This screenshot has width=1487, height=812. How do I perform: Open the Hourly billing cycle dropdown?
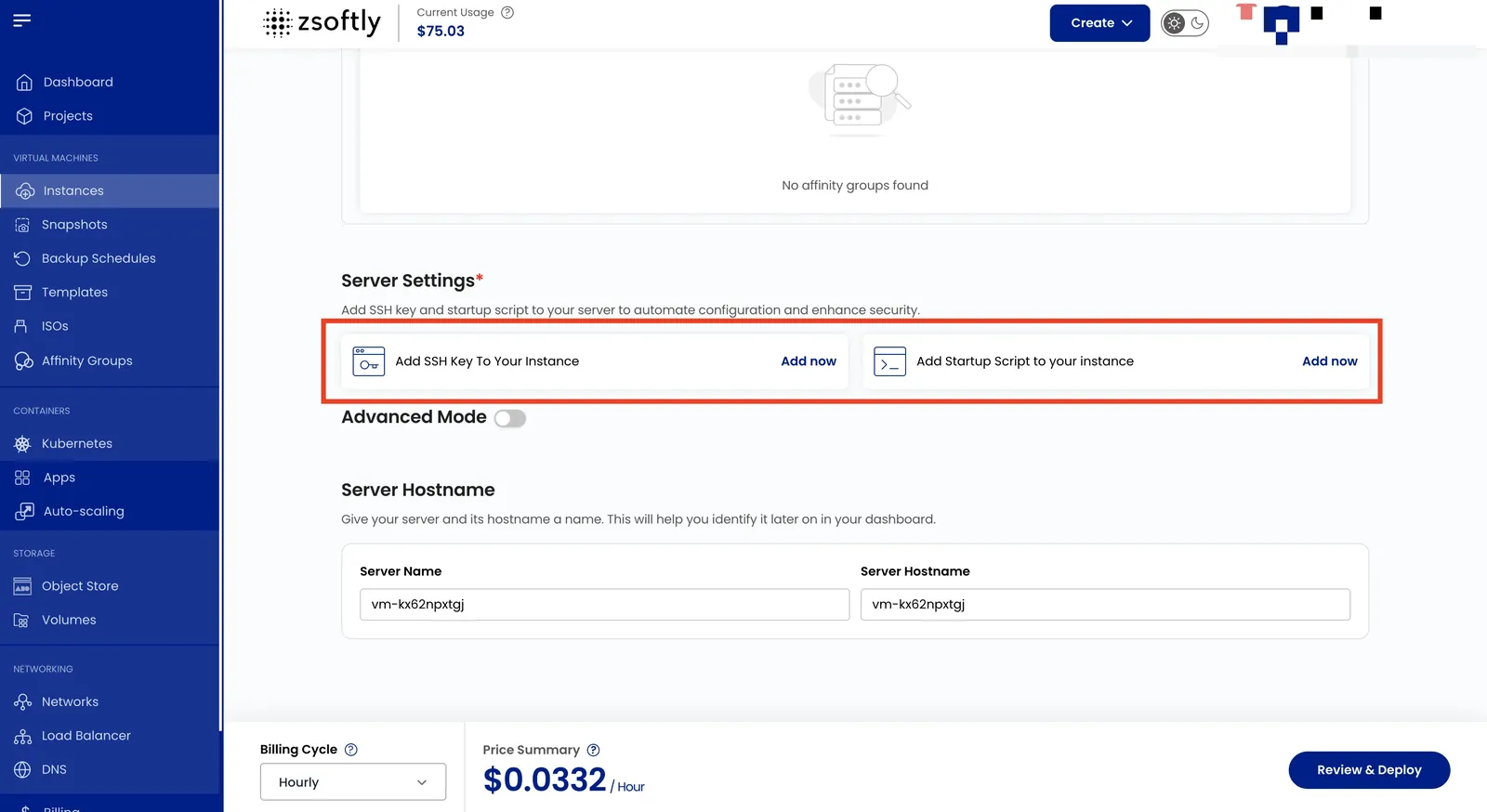point(353,782)
